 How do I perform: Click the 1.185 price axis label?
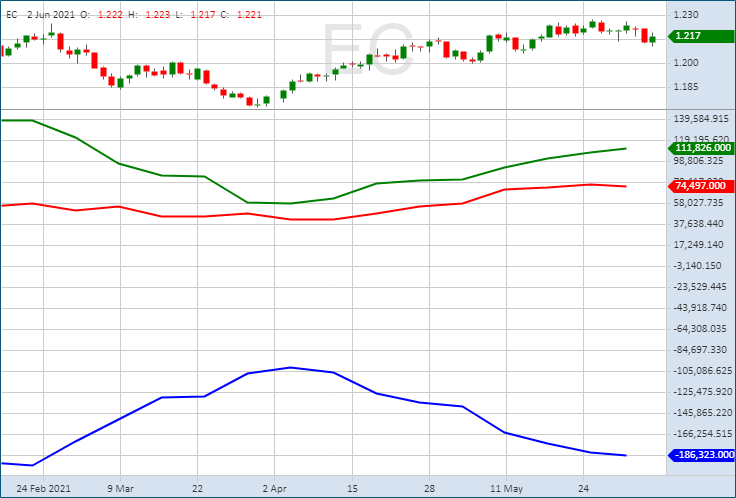coord(686,87)
